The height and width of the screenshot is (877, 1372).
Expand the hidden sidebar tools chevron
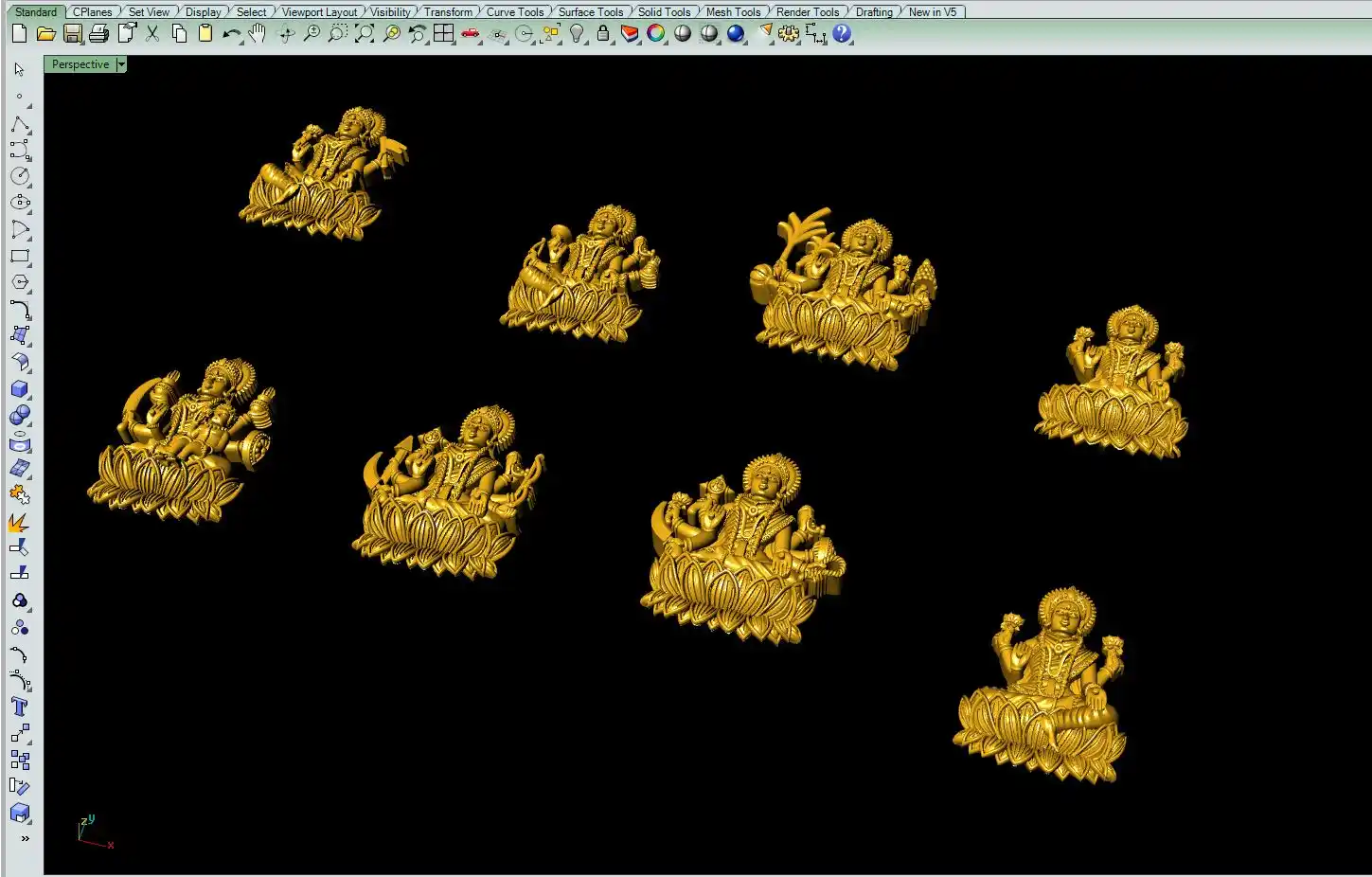click(25, 838)
